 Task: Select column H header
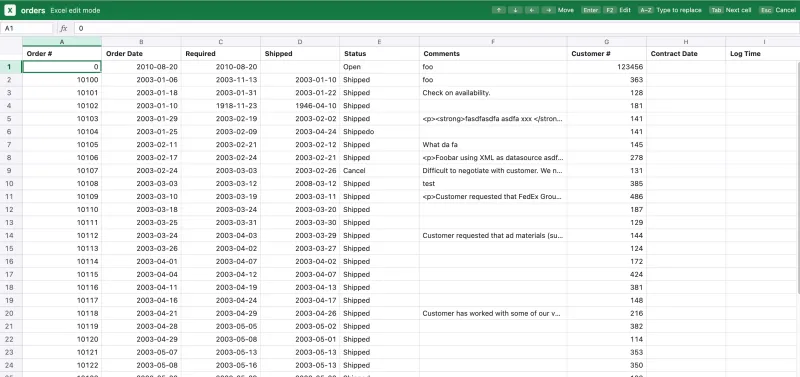pyautogui.click(x=686, y=42)
